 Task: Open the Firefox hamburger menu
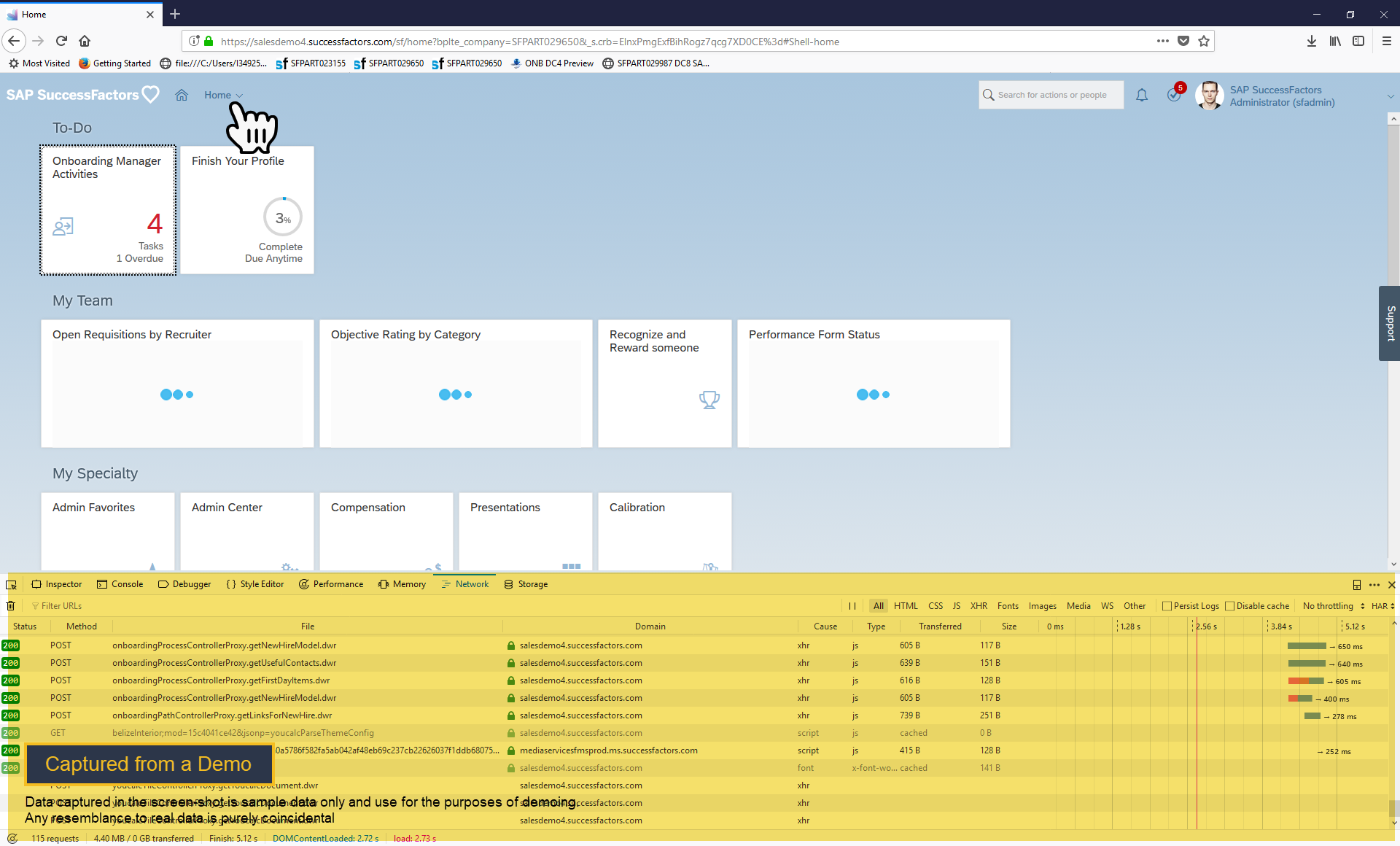point(1386,41)
